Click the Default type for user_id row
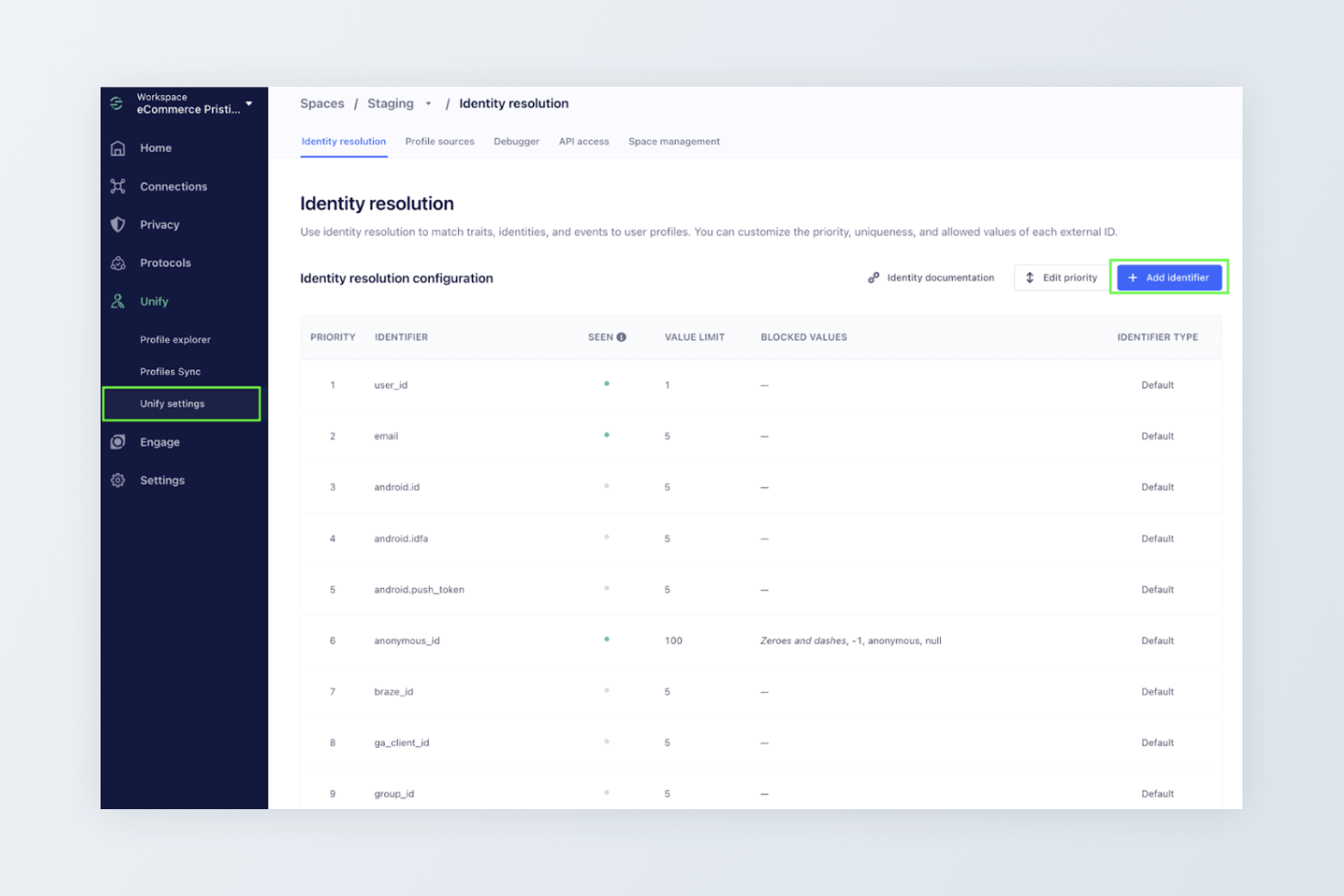Viewport: 1344px width, 896px height. coord(1157,385)
